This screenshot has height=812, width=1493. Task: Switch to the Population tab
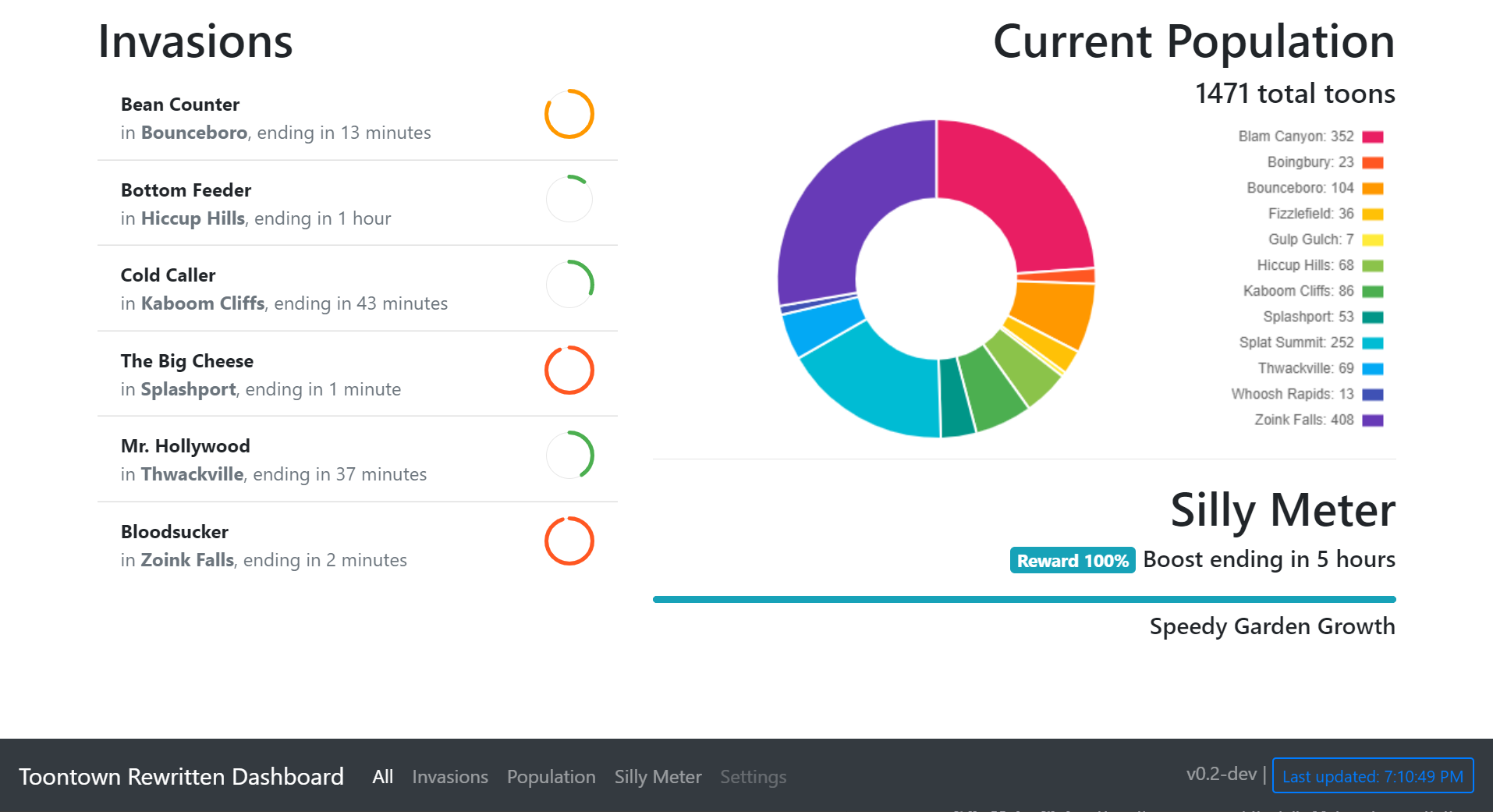[x=551, y=777]
